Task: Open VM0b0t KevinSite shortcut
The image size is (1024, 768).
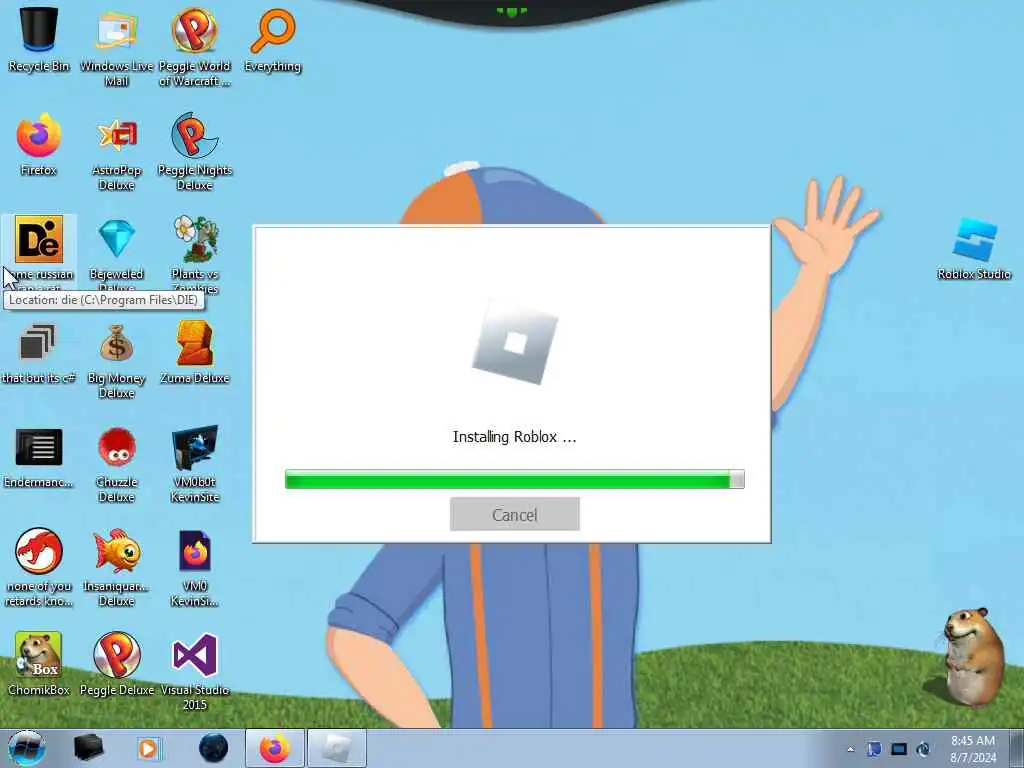Action: click(195, 464)
